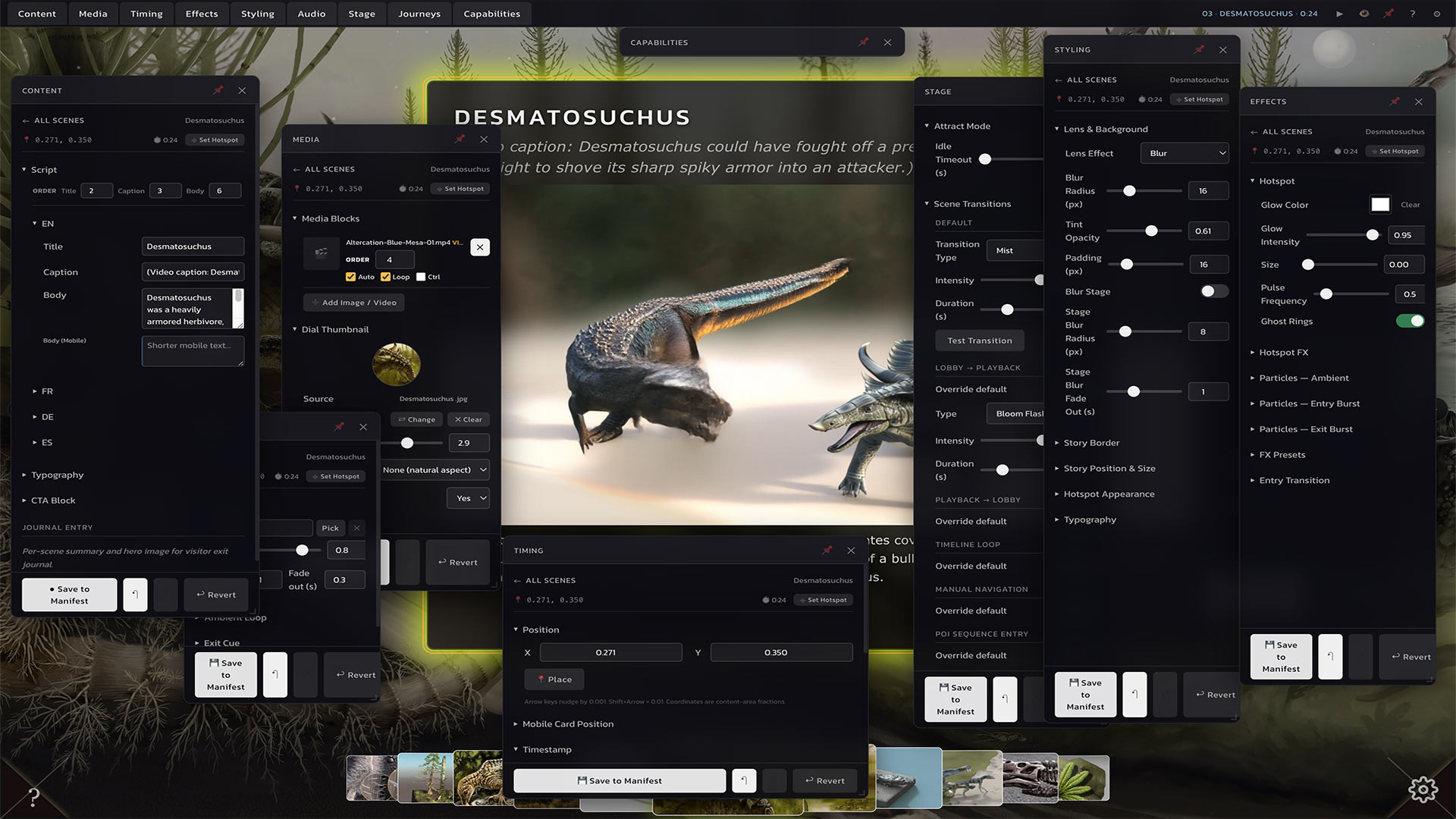This screenshot has height=819, width=1456.
Task: Pin the Styling panel
Action: (1199, 49)
